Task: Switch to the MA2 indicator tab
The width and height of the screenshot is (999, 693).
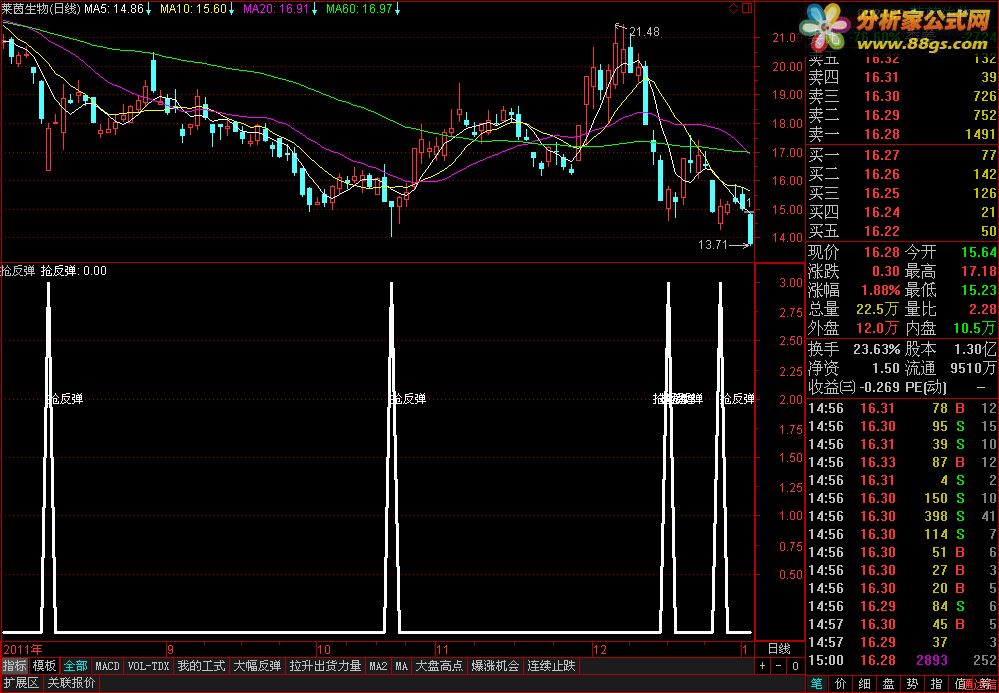Action: coord(378,666)
